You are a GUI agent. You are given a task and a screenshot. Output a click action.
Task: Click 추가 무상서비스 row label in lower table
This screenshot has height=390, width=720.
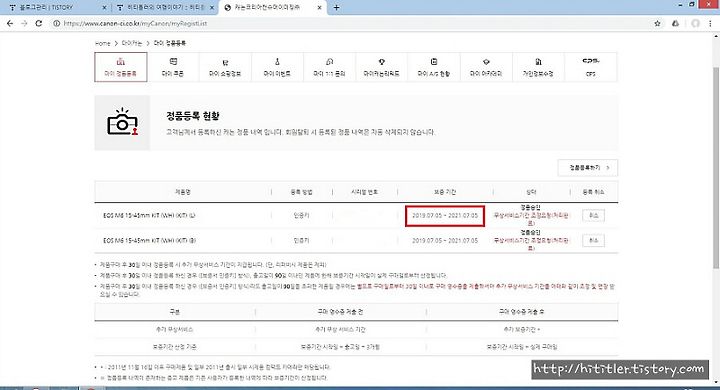[x=174, y=329]
